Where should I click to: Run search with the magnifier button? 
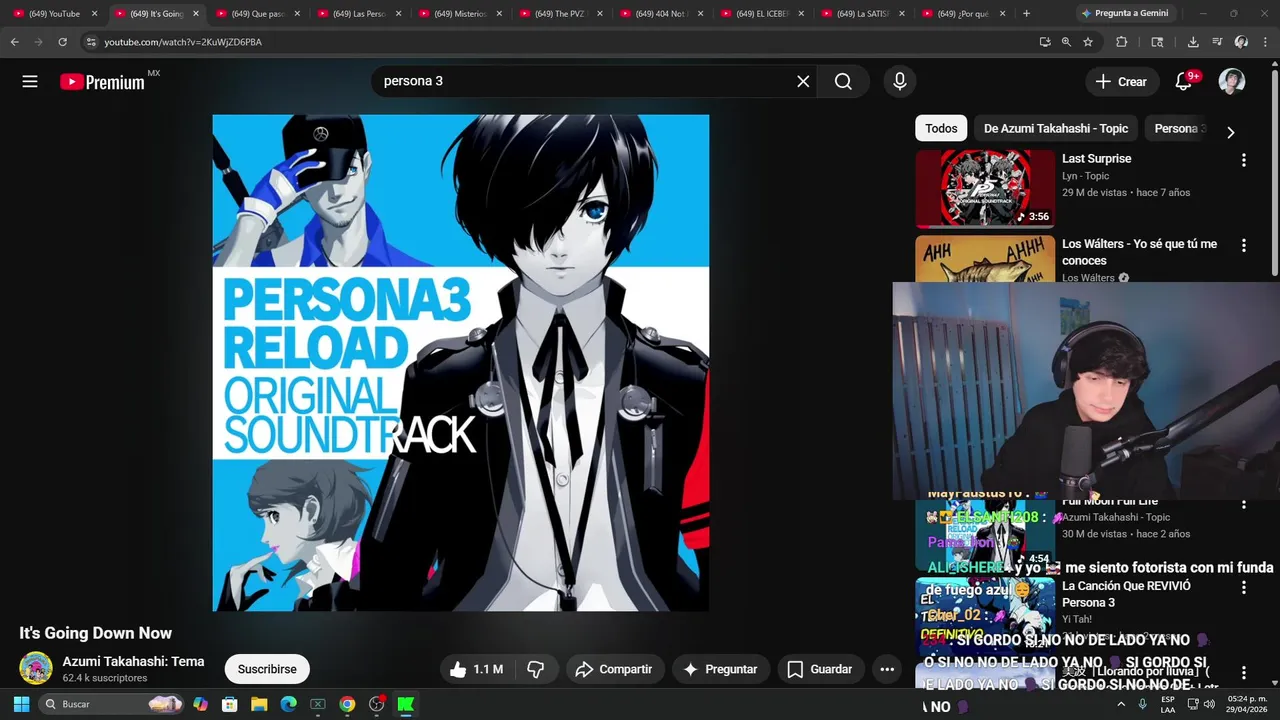[x=843, y=81]
